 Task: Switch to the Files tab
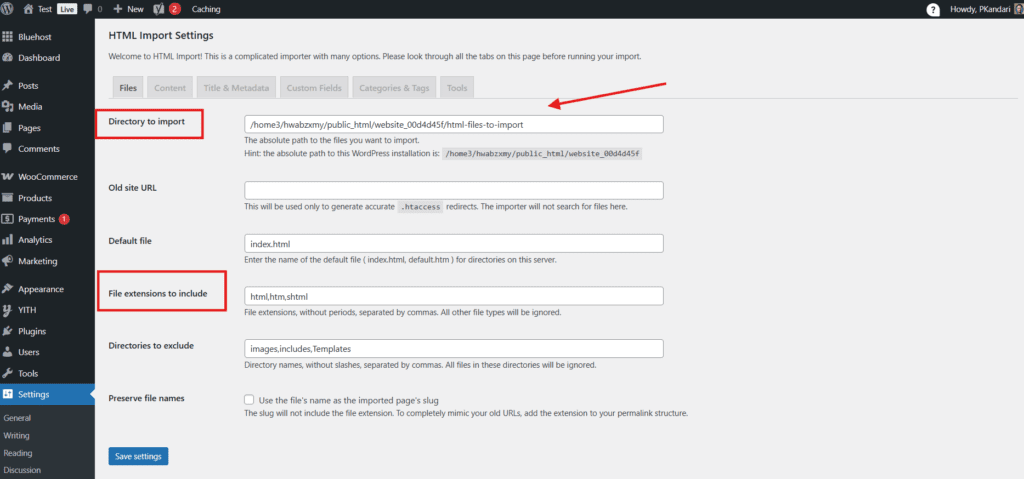[128, 88]
